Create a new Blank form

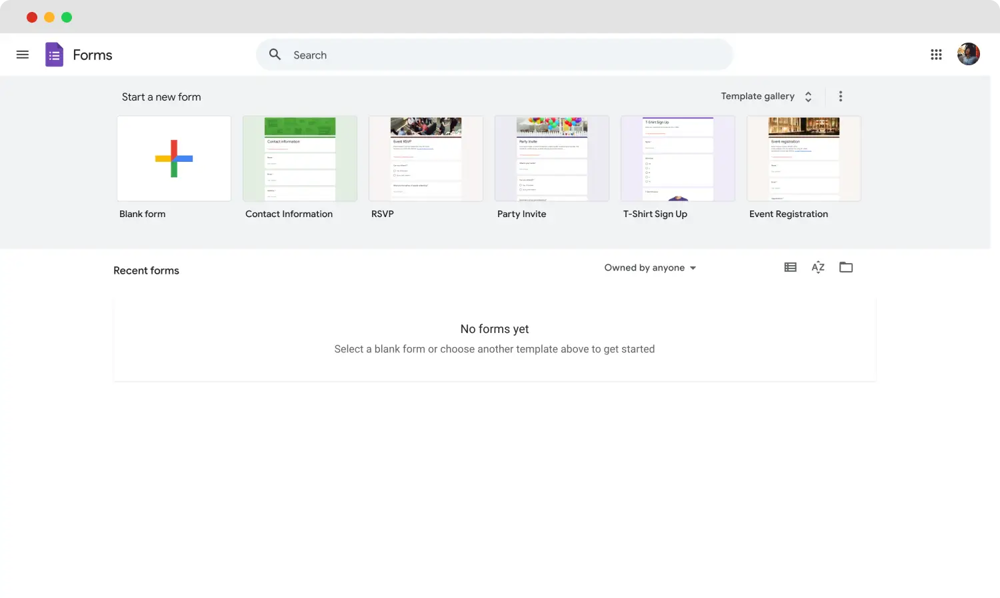point(174,159)
